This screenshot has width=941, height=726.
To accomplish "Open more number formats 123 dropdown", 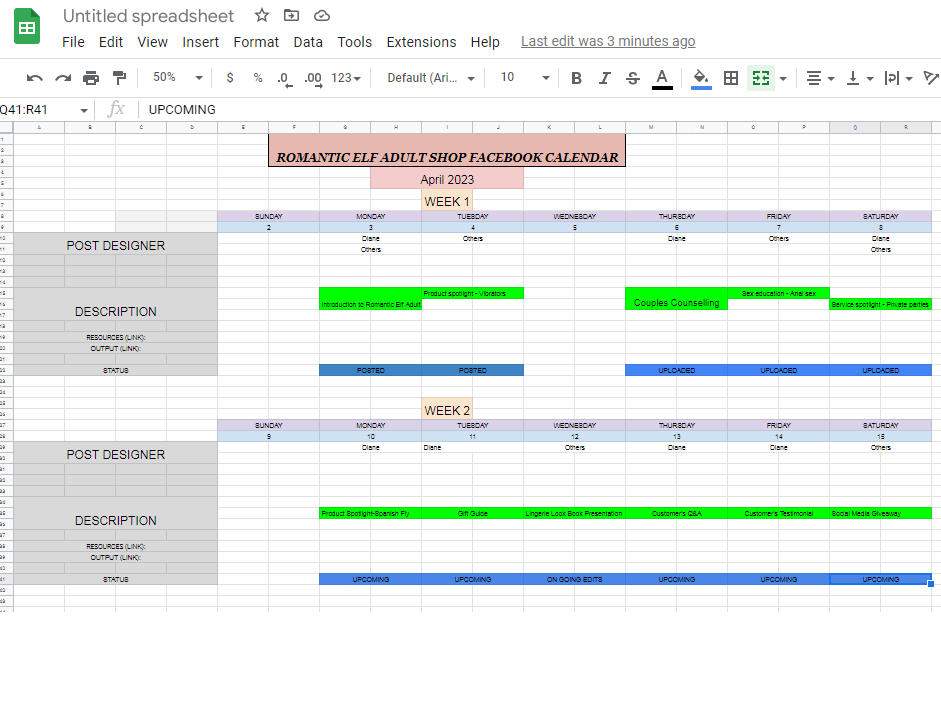I will tap(346, 78).
